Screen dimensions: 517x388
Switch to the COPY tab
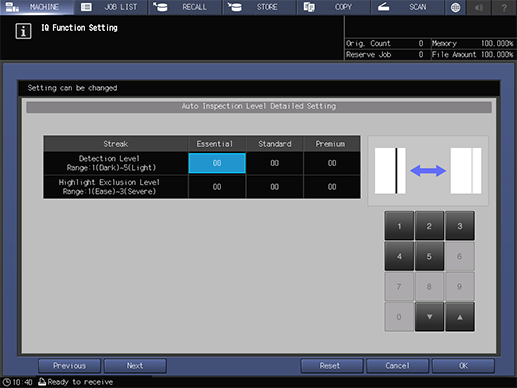click(334, 7)
